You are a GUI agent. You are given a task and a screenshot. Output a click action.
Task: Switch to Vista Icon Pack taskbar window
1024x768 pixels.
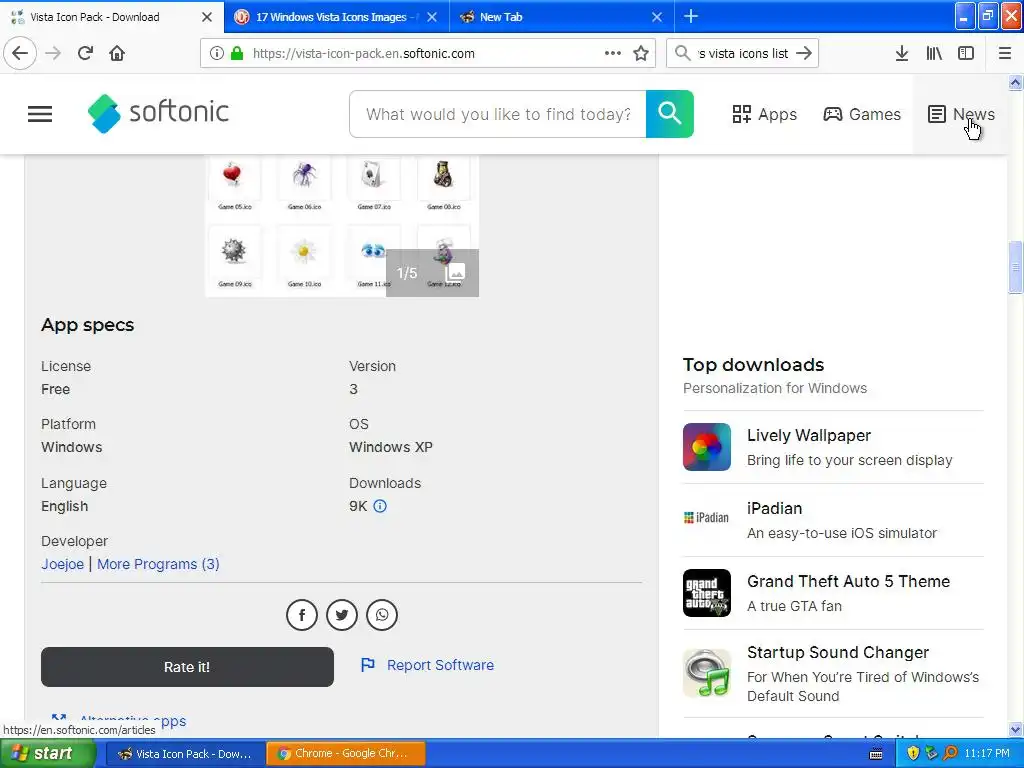click(185, 754)
